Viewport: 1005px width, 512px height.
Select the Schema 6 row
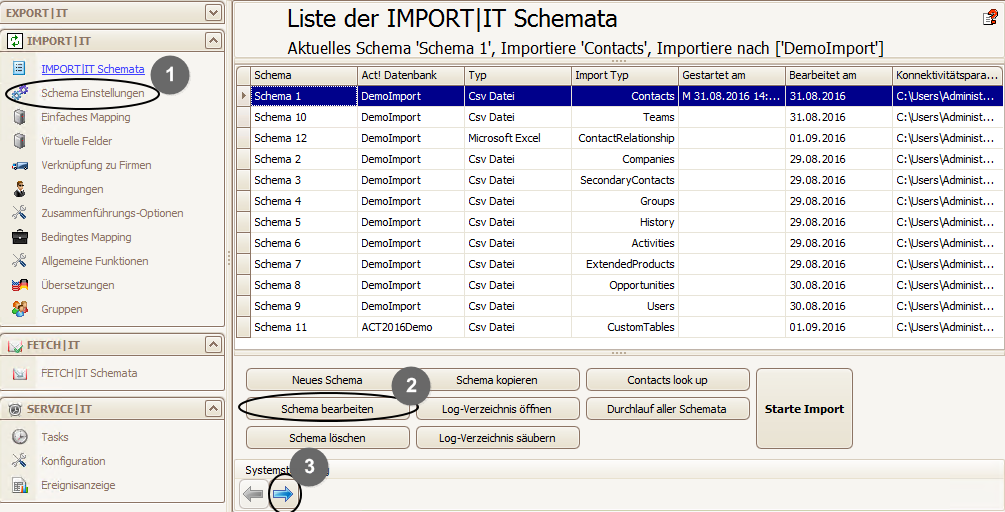tap(620, 243)
